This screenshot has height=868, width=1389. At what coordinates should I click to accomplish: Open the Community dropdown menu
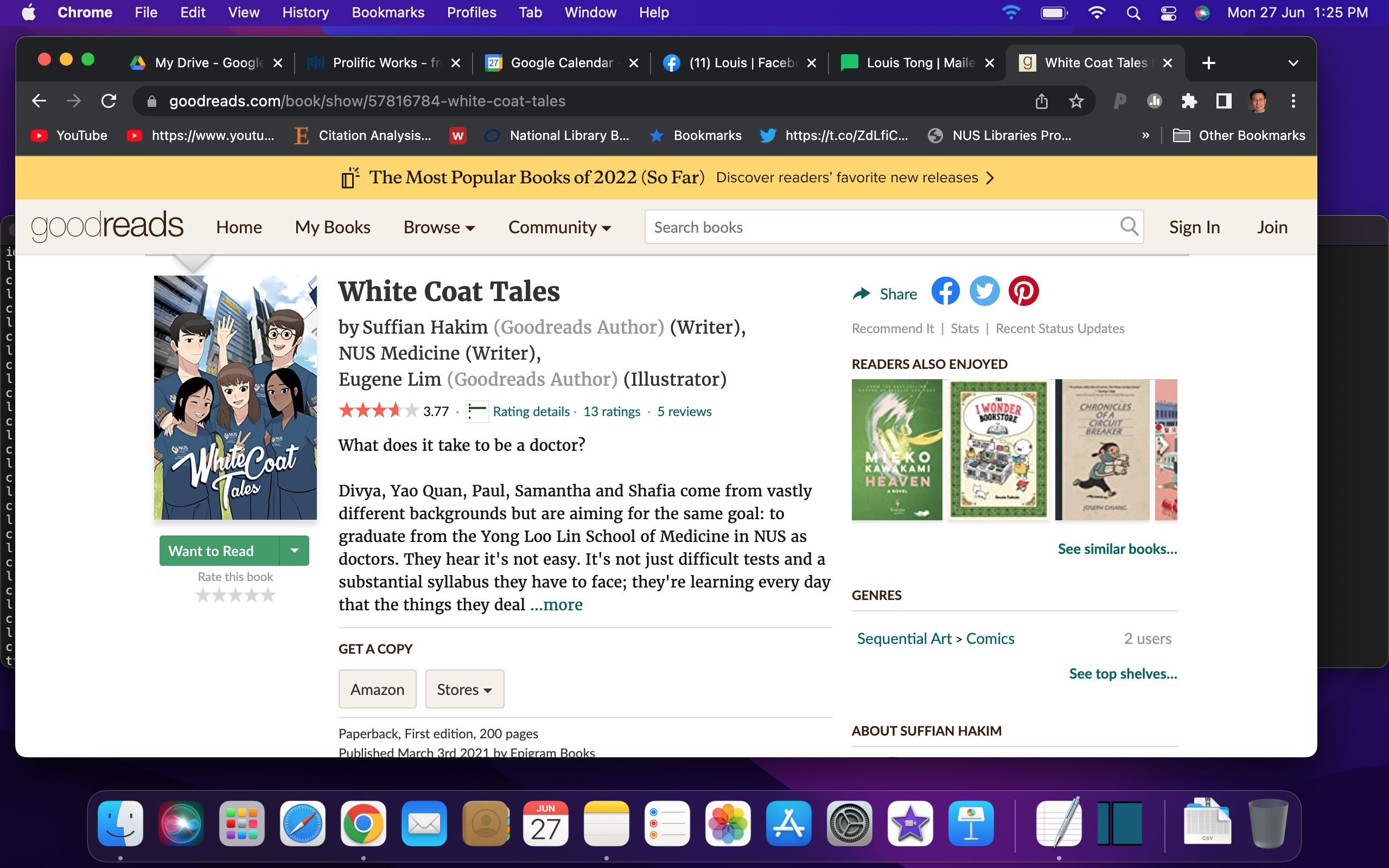coord(559,227)
